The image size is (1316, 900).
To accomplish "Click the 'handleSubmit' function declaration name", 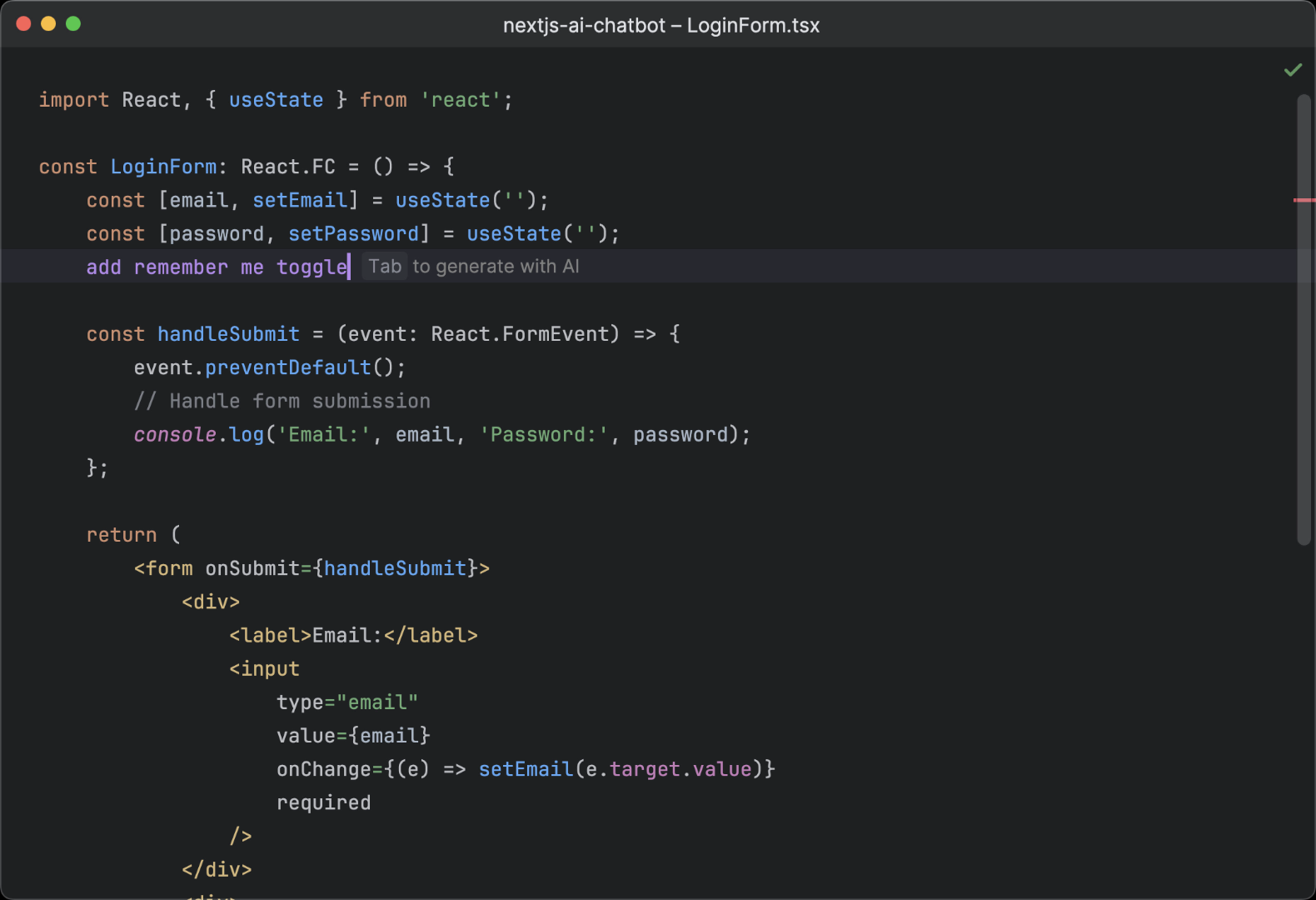I will 228,334.
